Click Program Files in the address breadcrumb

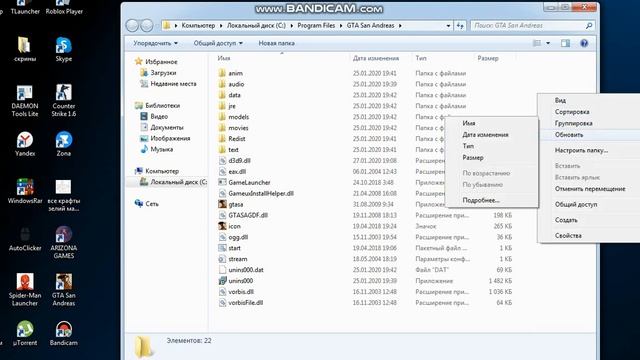(316, 26)
